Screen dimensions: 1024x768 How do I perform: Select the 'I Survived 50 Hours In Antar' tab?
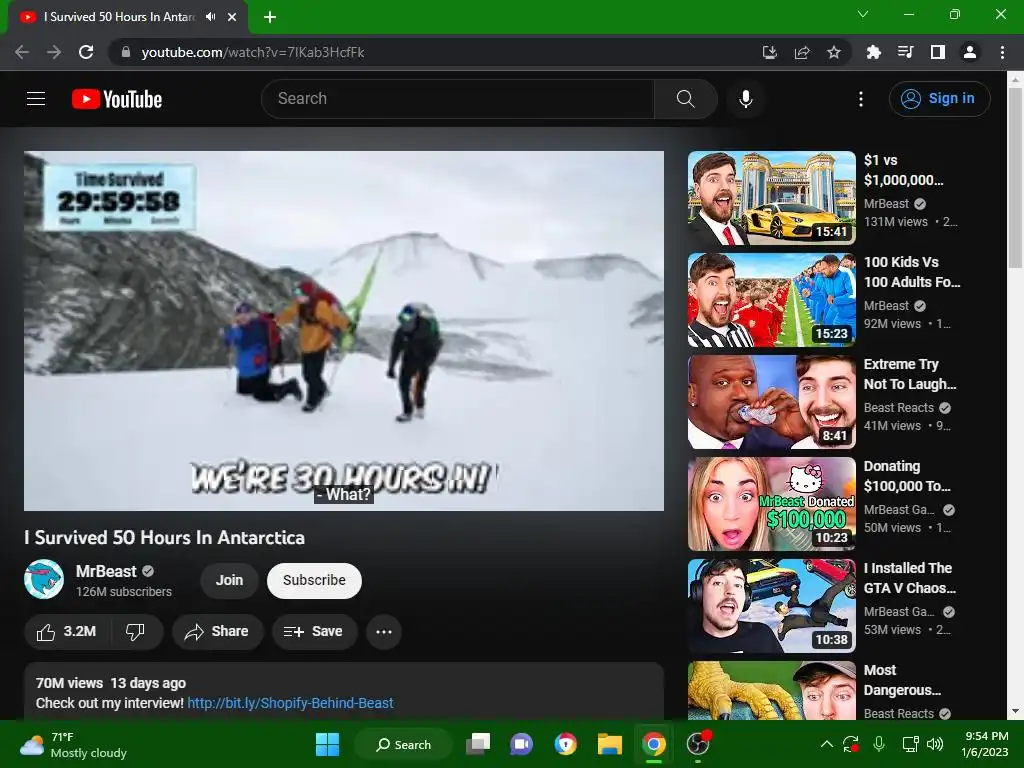pos(120,17)
